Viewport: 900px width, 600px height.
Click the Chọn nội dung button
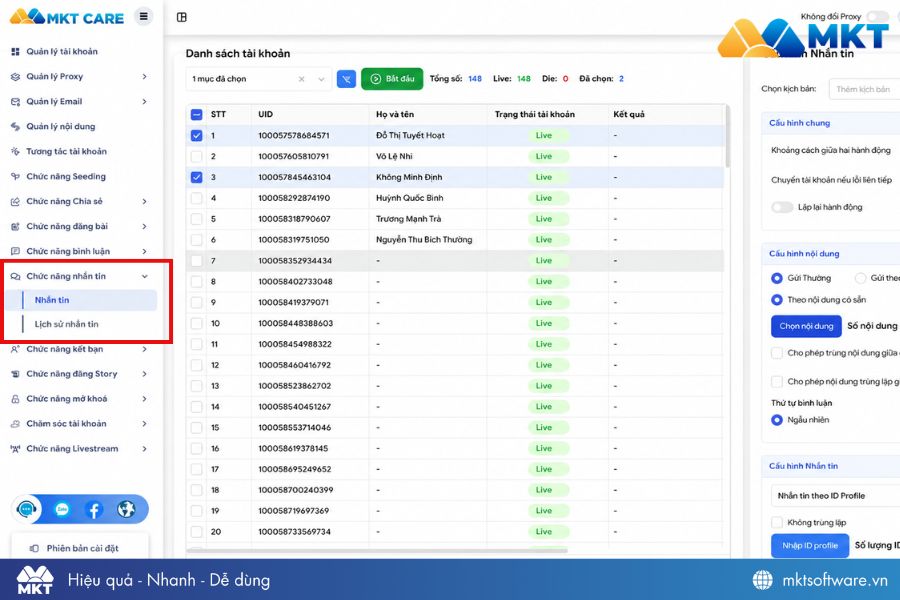point(806,326)
